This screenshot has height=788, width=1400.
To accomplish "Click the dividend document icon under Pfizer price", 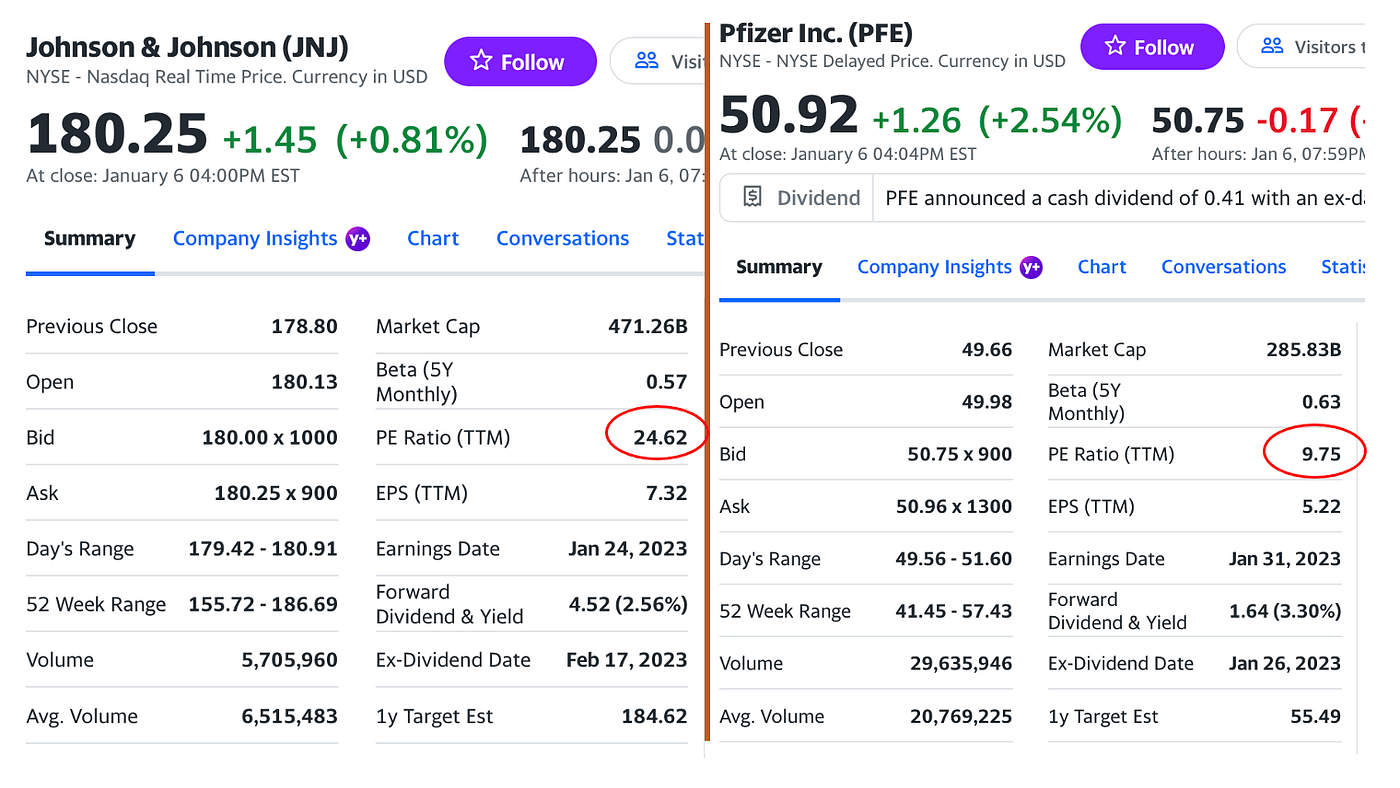I will coord(753,197).
